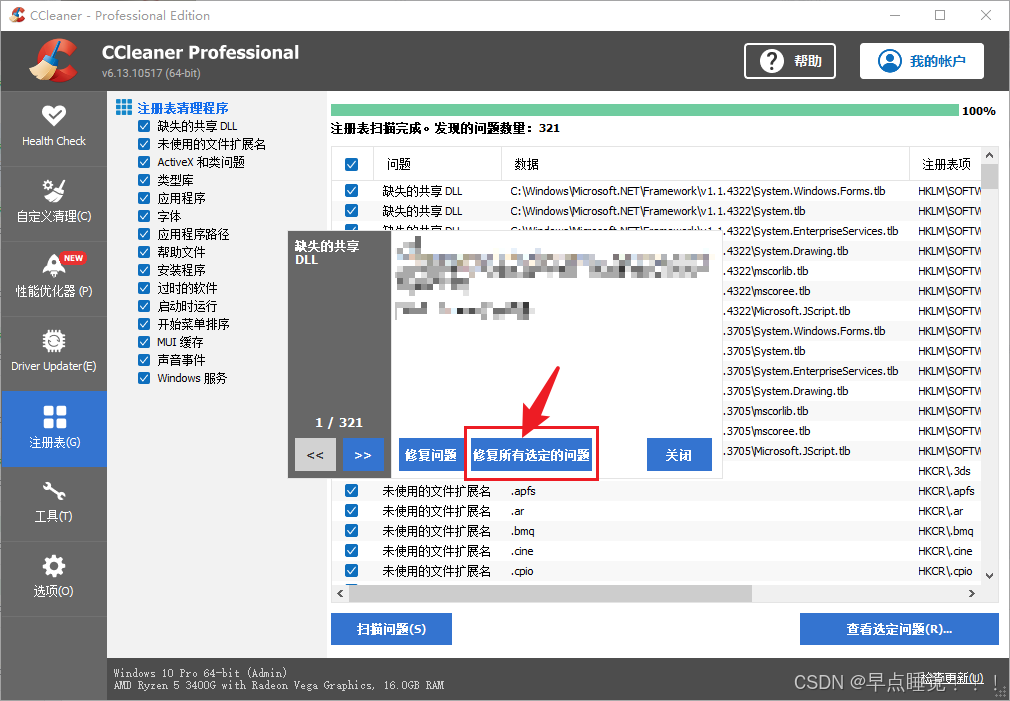Viewport: 1010px width, 701px height.
Task: Toggle 应用程序路径 checkbox
Action: tap(144, 234)
